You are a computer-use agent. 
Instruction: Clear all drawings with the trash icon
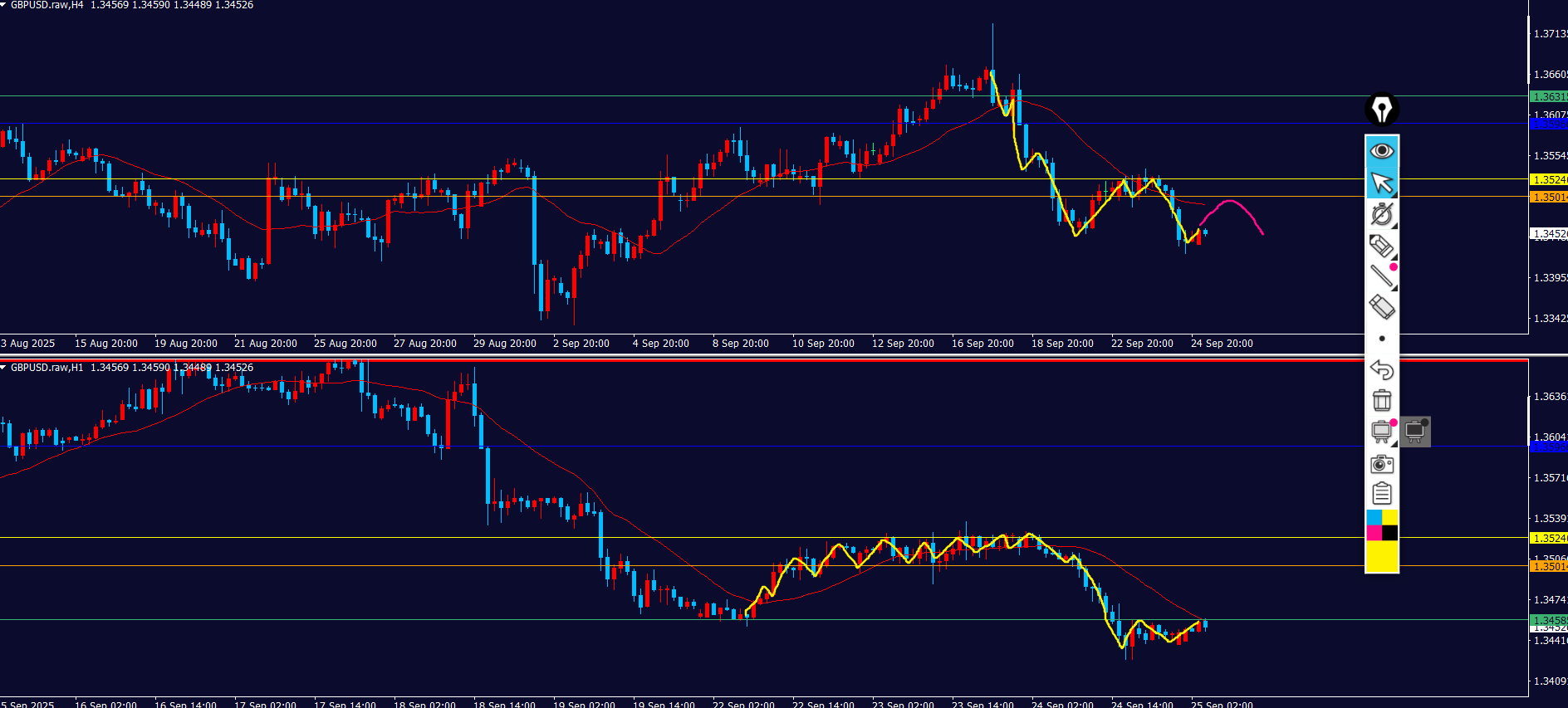[1381, 400]
